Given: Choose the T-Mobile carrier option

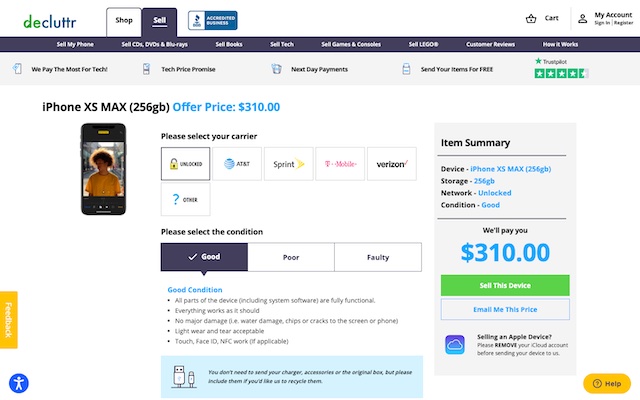Looking at the screenshot, I should pos(340,163).
